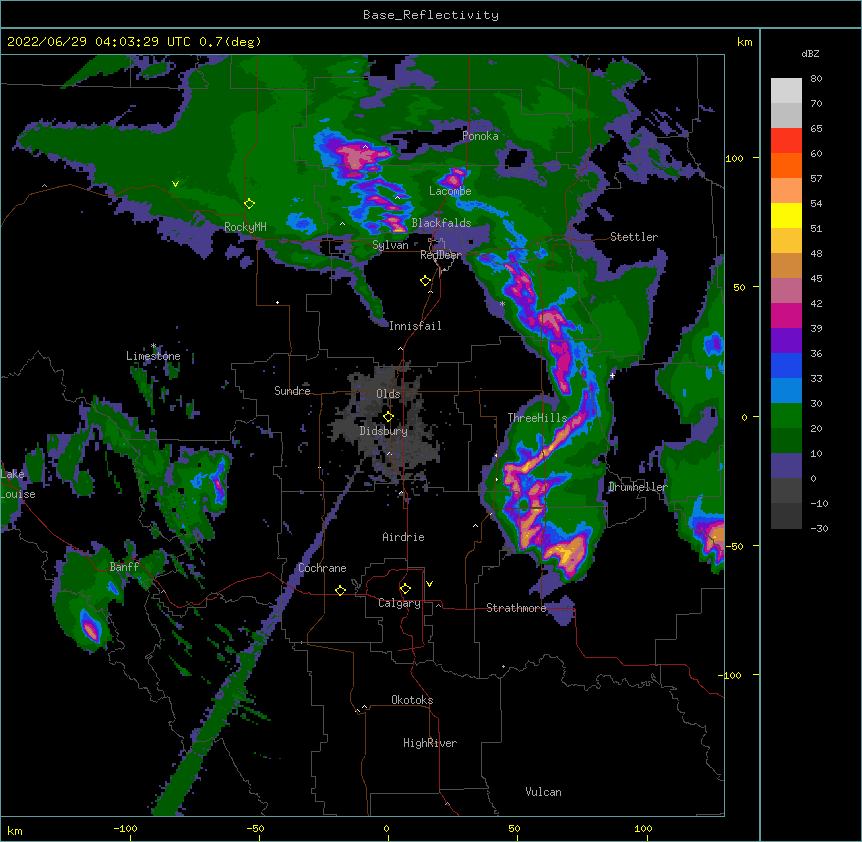Click the Sundre label
The width and height of the screenshot is (862, 842).
pos(292,391)
